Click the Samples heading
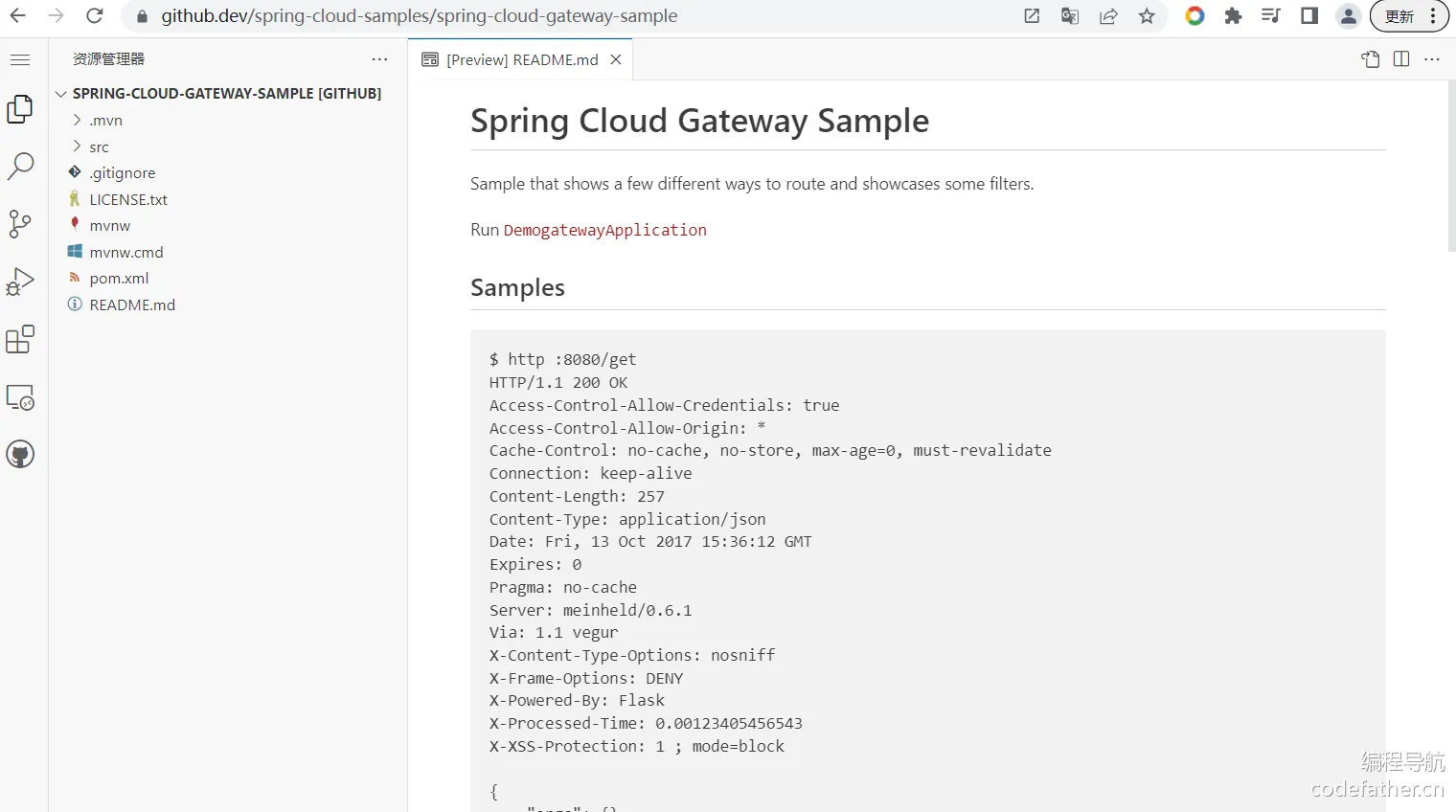 click(517, 287)
